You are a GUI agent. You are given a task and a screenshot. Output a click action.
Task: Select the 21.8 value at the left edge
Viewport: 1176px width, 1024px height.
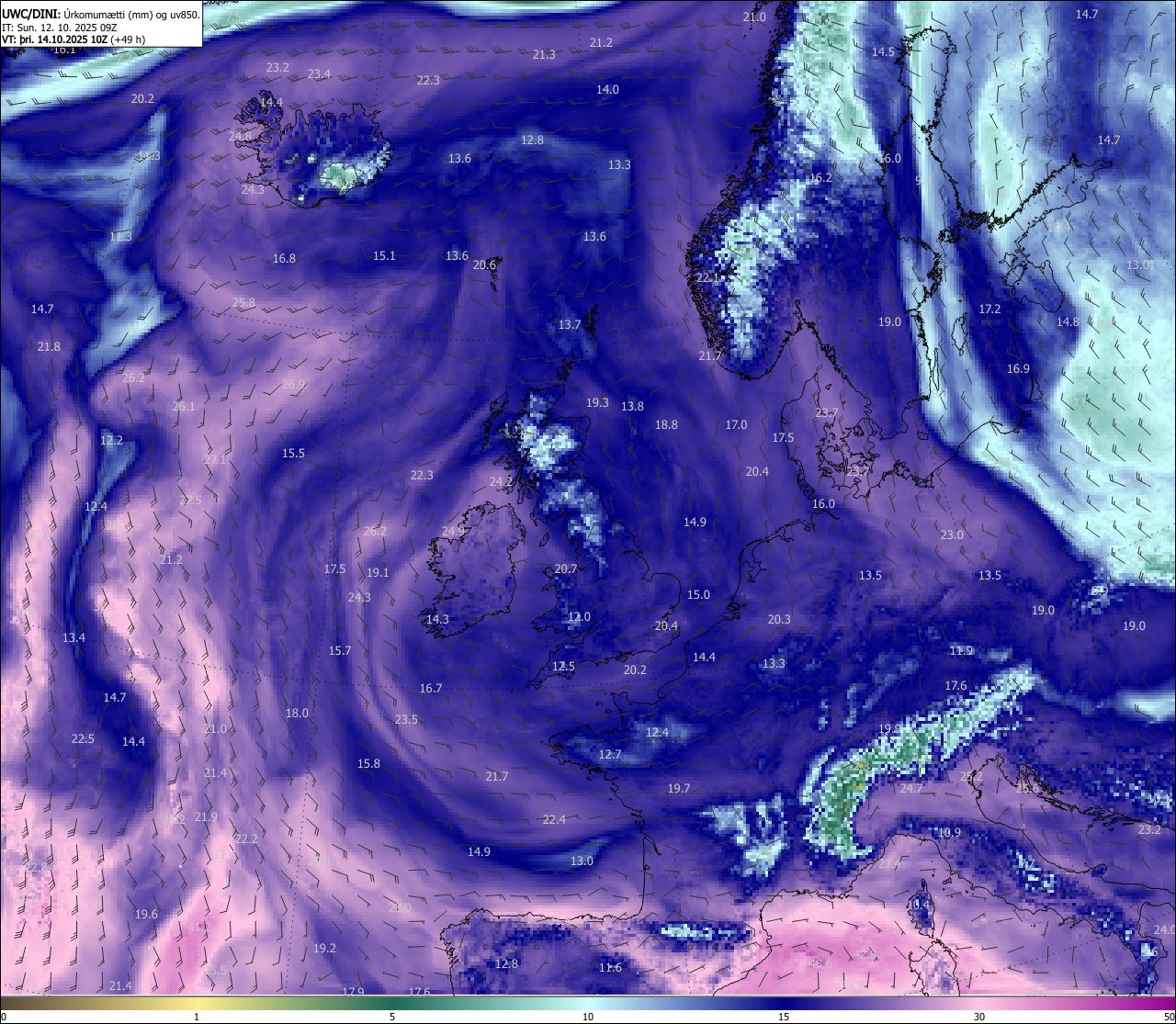[50, 347]
